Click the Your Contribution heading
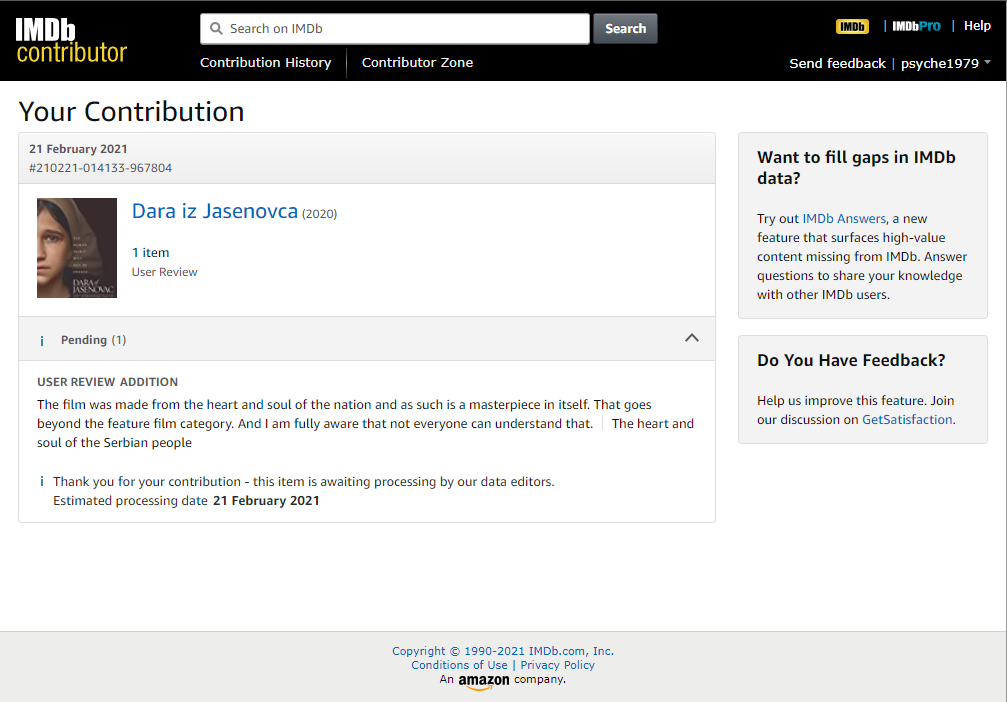 point(132,112)
